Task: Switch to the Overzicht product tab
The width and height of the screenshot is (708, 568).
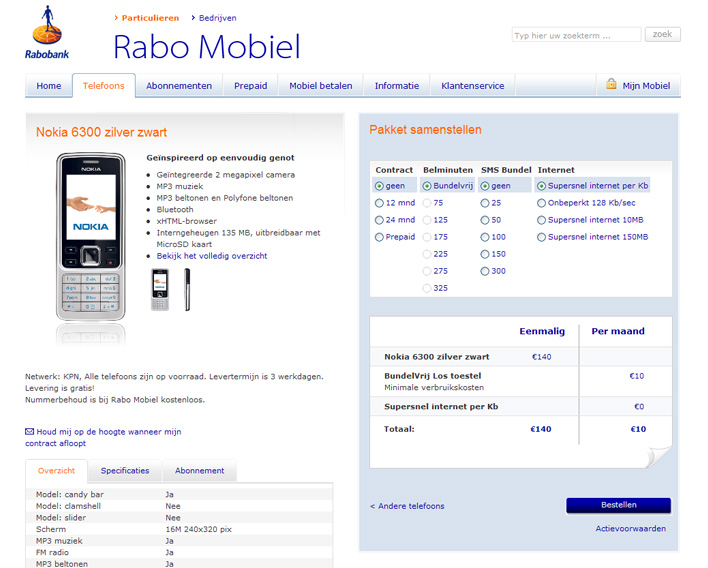Action: point(56,471)
